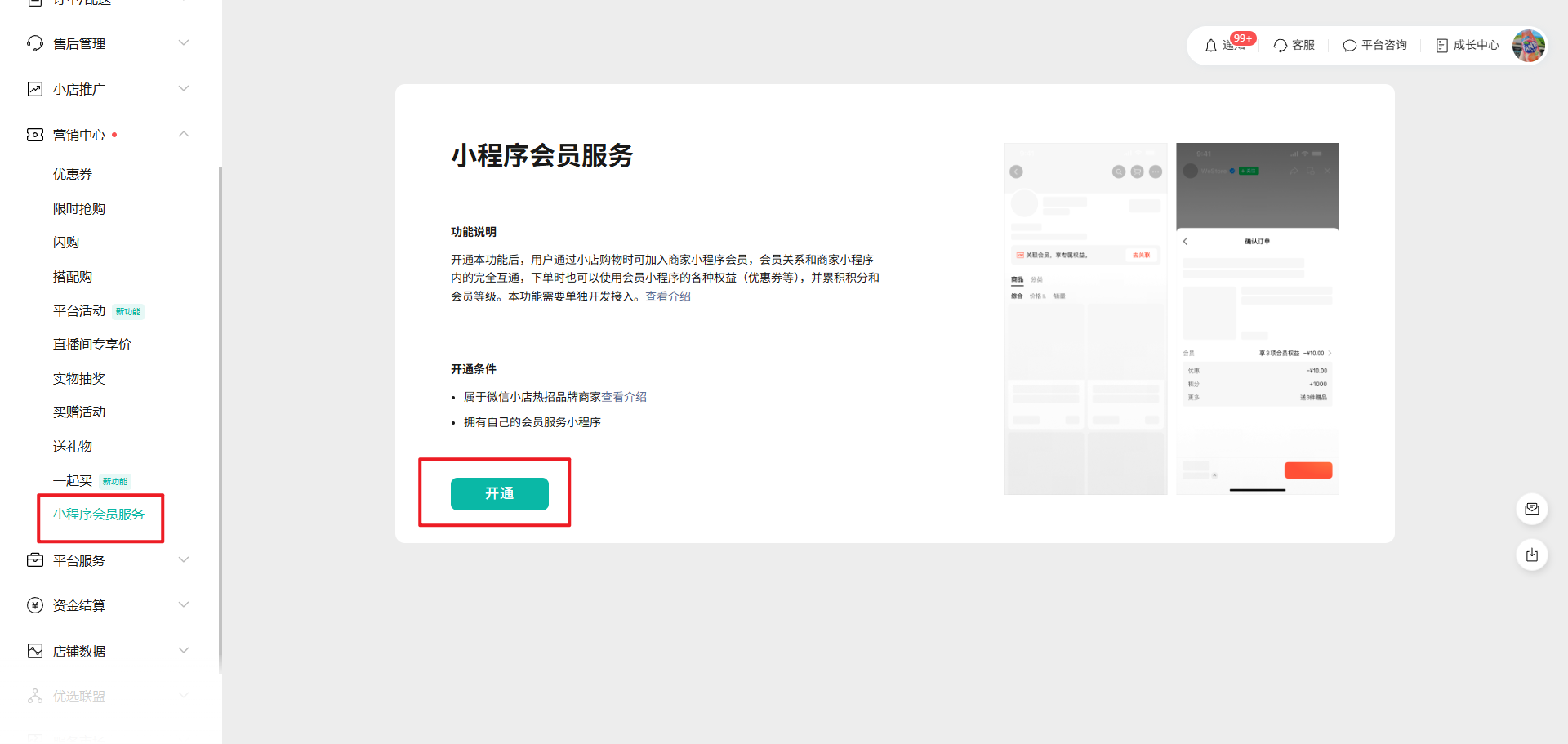Viewport: 1568px width, 744px height.
Task: Expand the 售后管理 menu chevron
Action: 184,42
